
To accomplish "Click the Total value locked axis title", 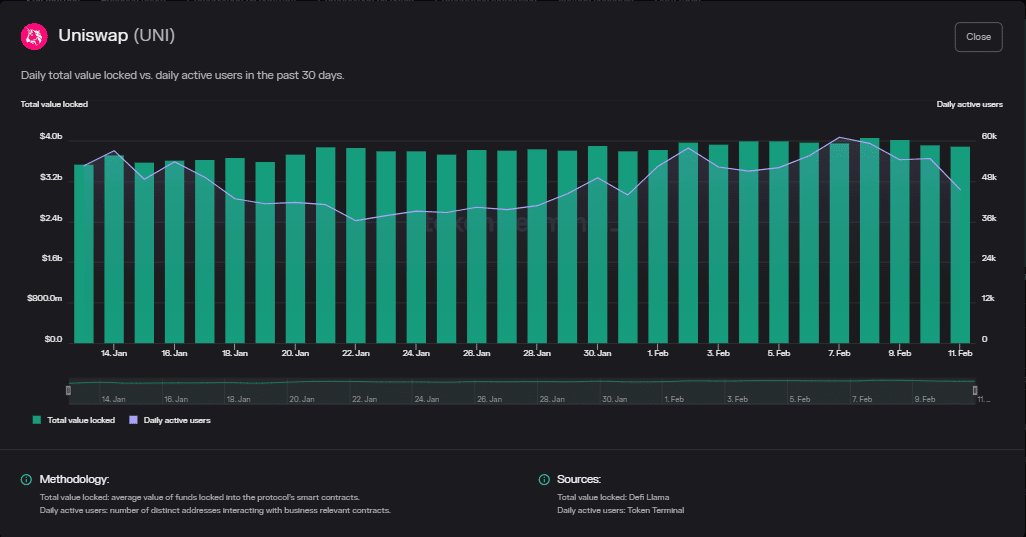I will [54, 104].
